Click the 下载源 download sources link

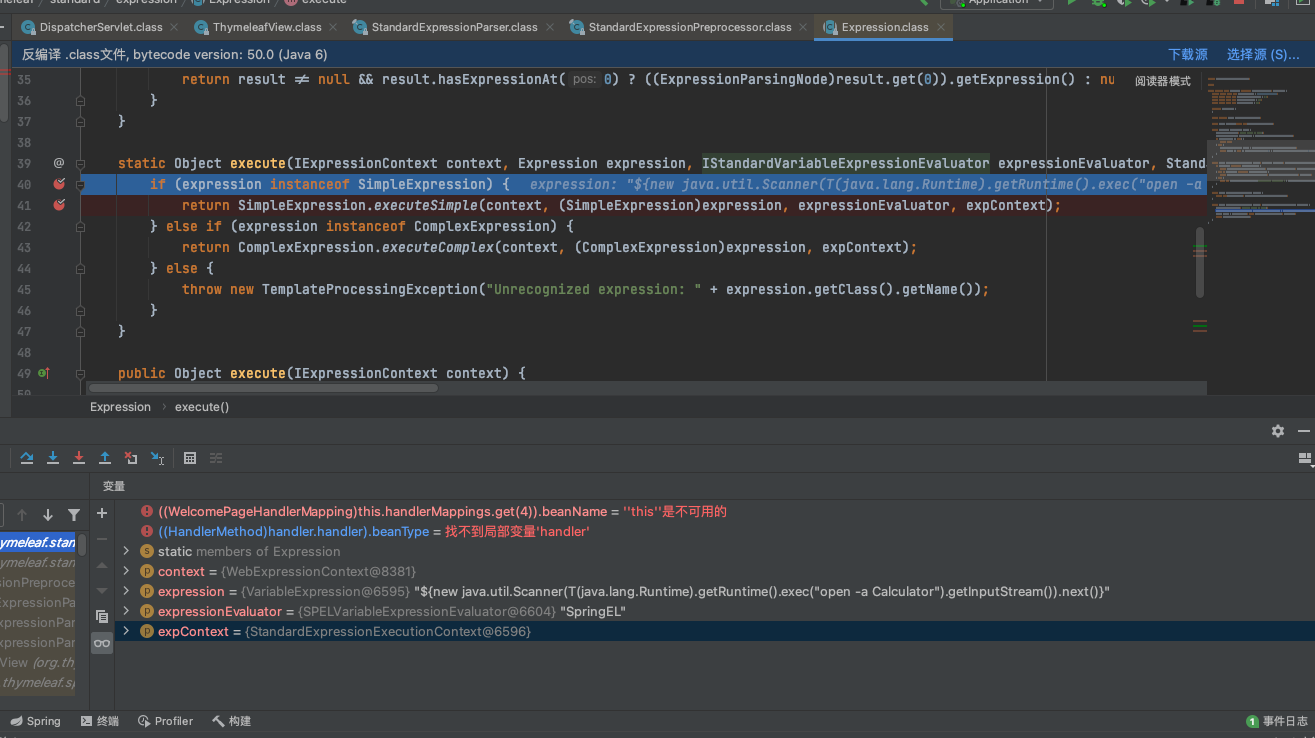click(x=1188, y=55)
